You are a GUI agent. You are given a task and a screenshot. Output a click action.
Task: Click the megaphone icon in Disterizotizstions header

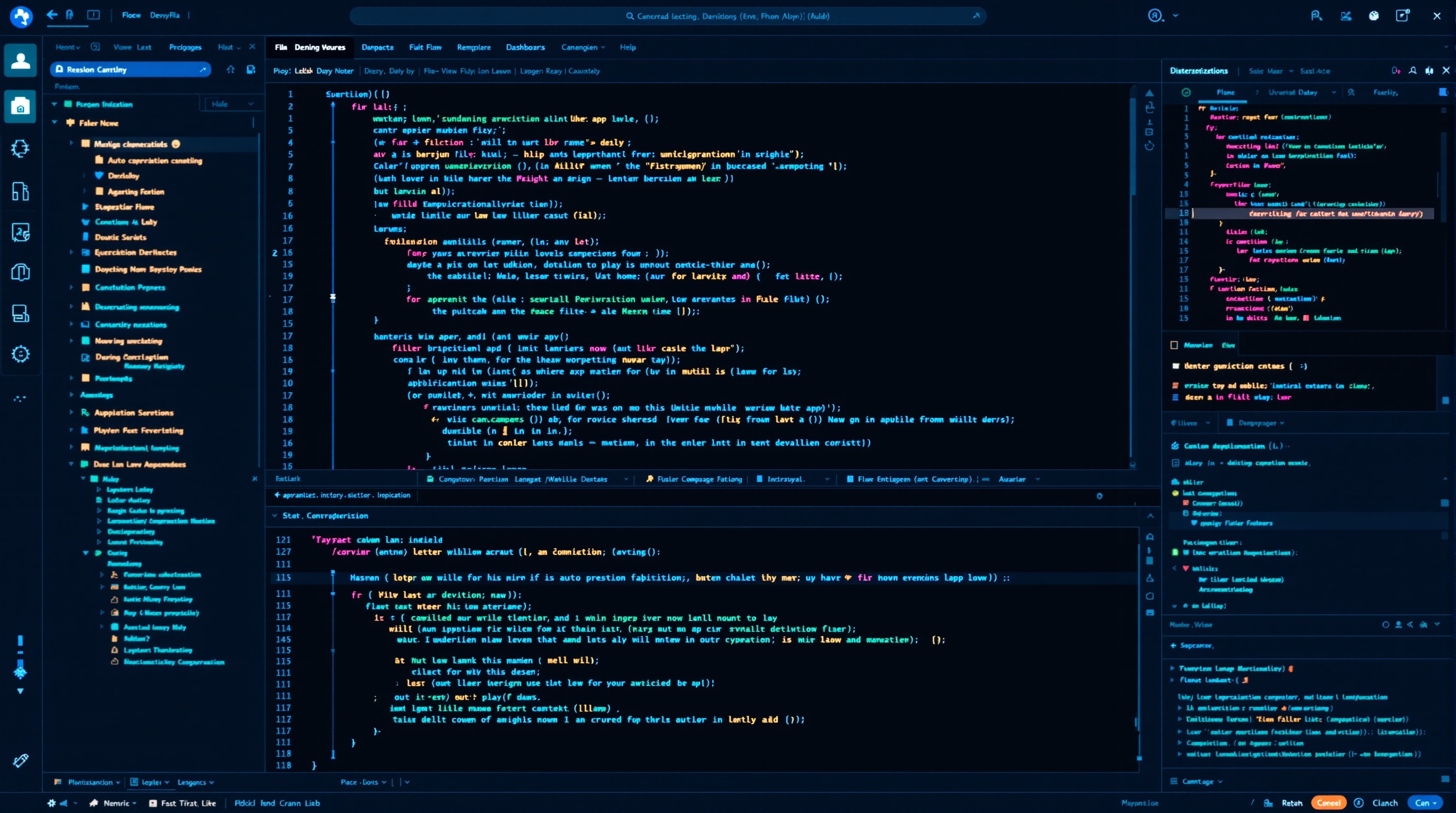(x=1430, y=71)
